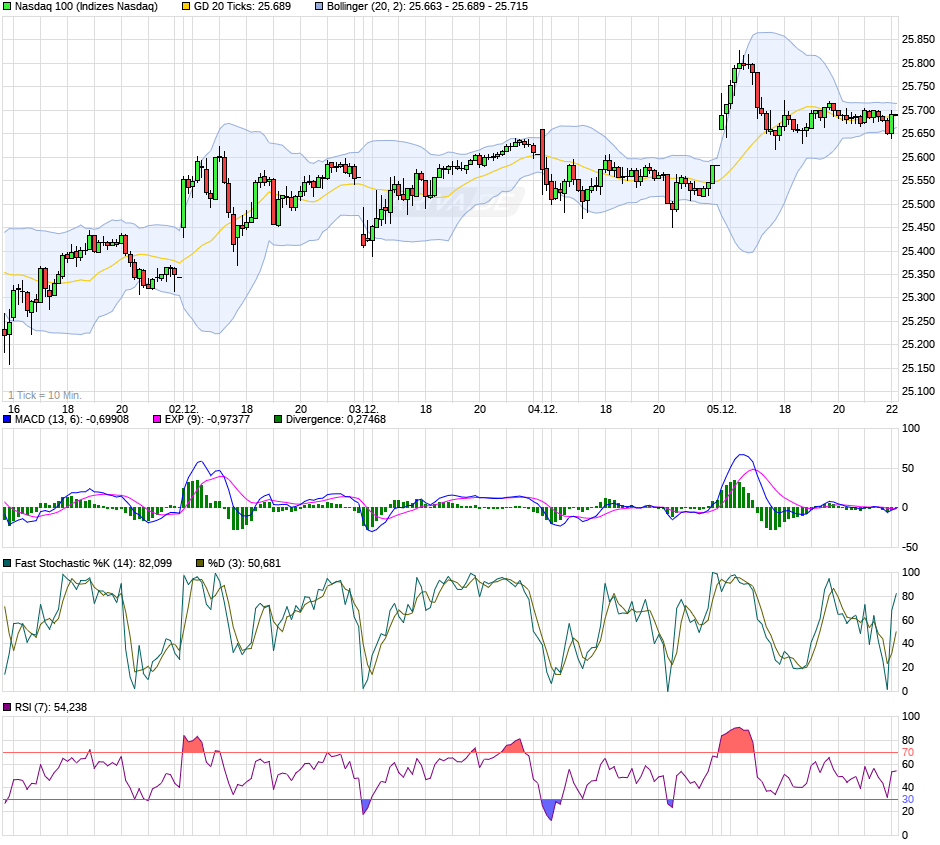Select the 'RSI (7): 54,238' label

[51, 707]
